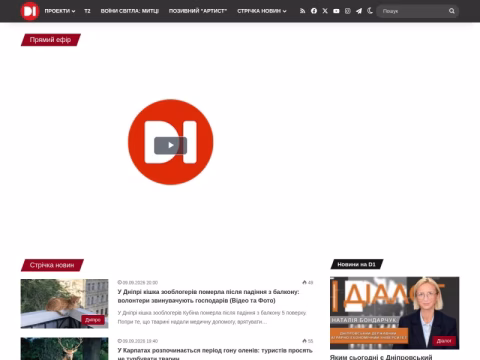Open article about кішка зооблогерів headline
Viewport: 480px width, 360px height.
tap(208, 296)
